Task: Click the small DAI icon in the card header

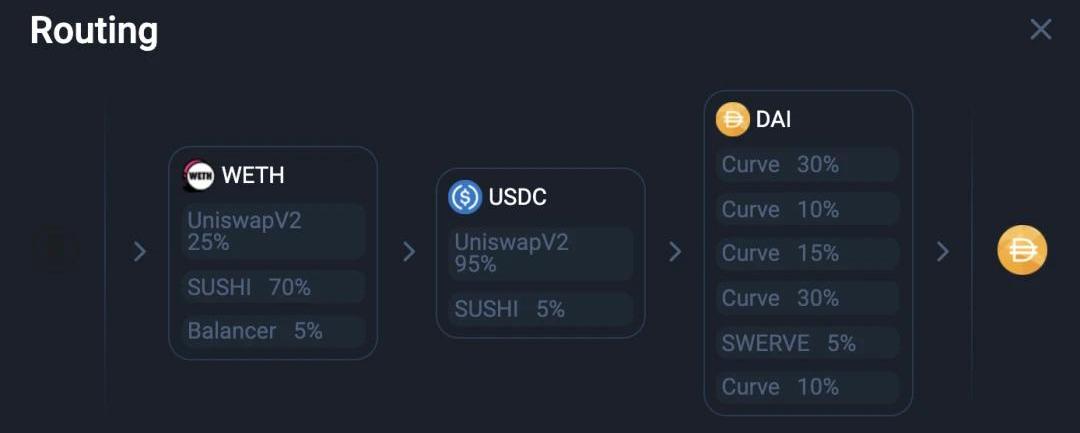Action: pos(732,120)
